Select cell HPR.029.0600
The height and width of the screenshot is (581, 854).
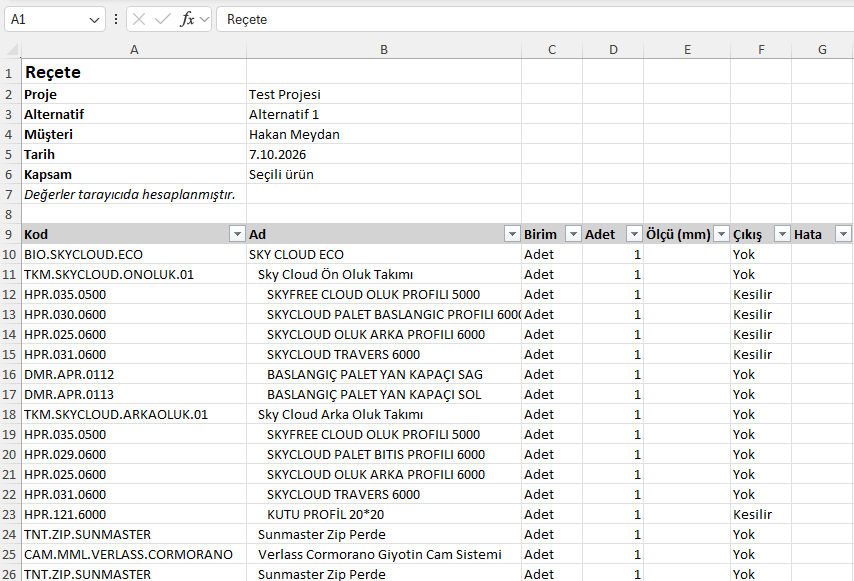(134, 455)
